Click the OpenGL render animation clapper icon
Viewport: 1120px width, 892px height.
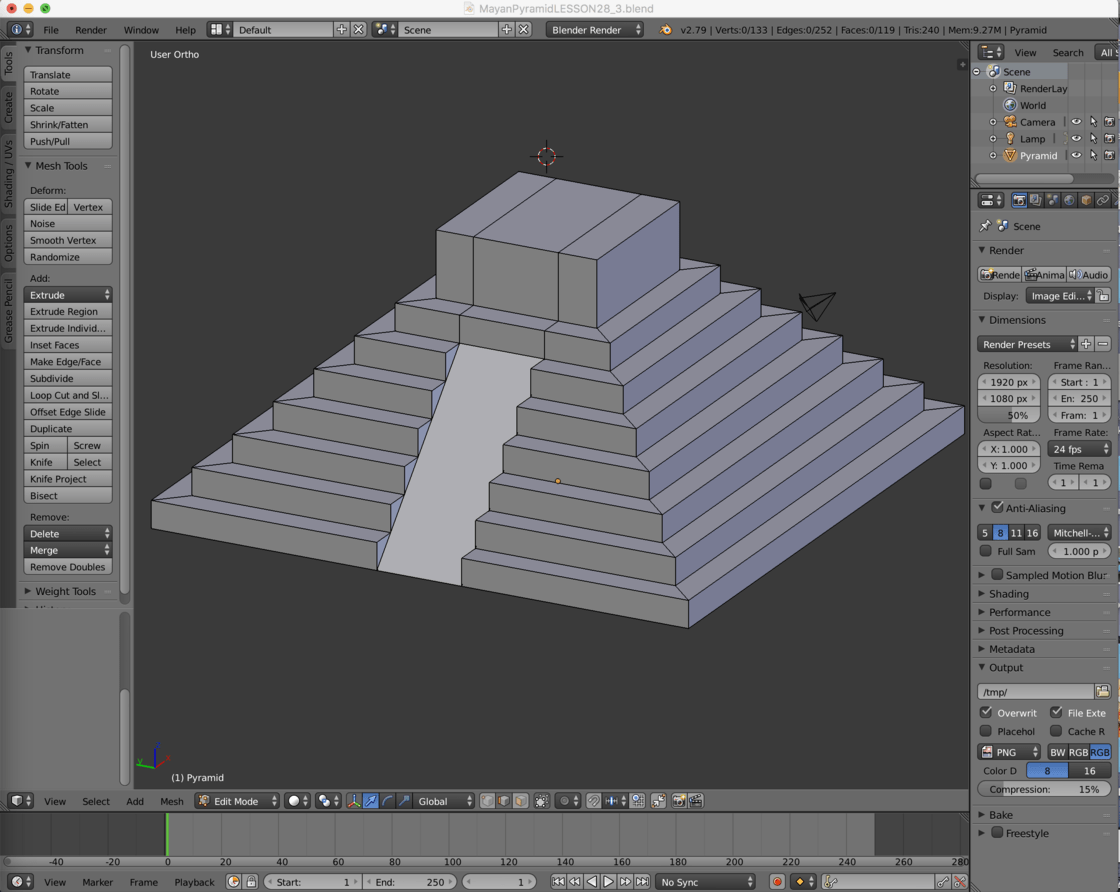click(x=695, y=801)
